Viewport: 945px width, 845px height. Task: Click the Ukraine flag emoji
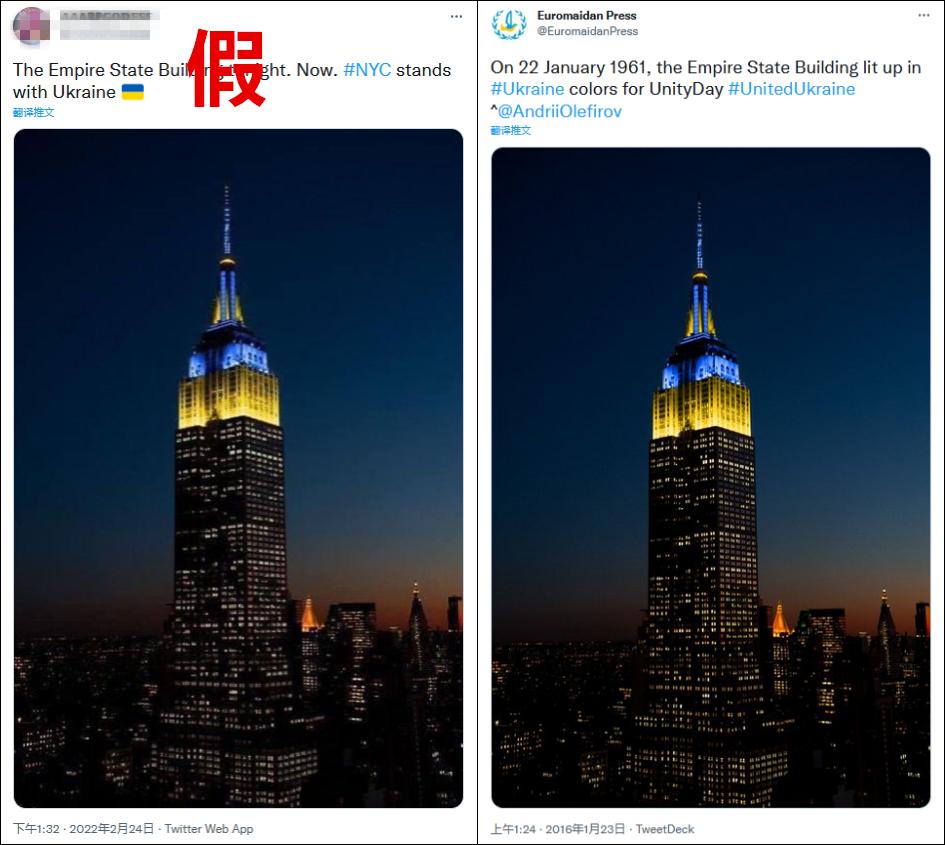[133, 92]
